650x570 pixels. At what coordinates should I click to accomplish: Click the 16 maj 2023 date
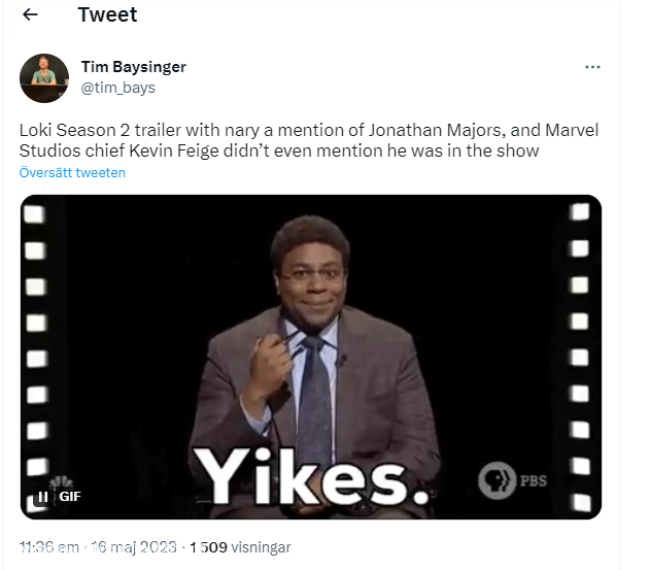coord(134,547)
